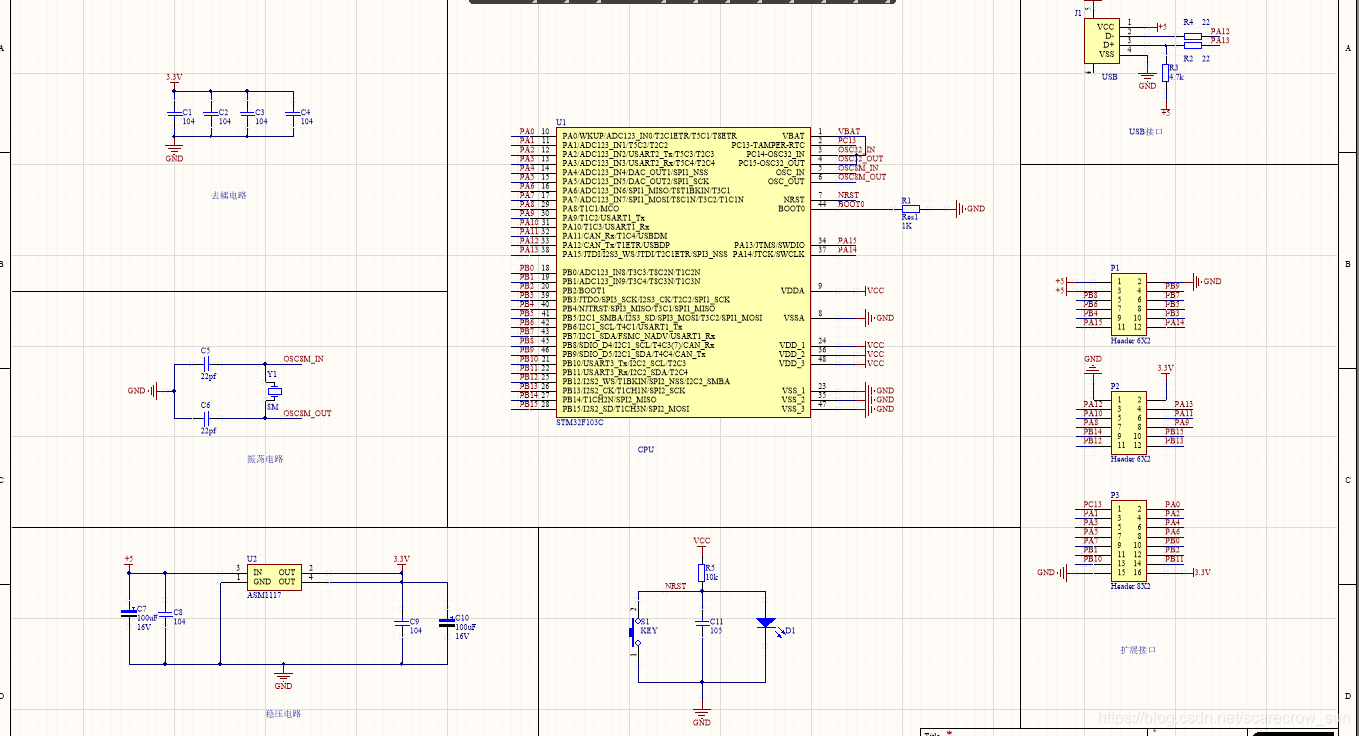Click the STM32F103C part name under U1
Image resolution: width=1359 pixels, height=736 pixels.
click(580, 423)
